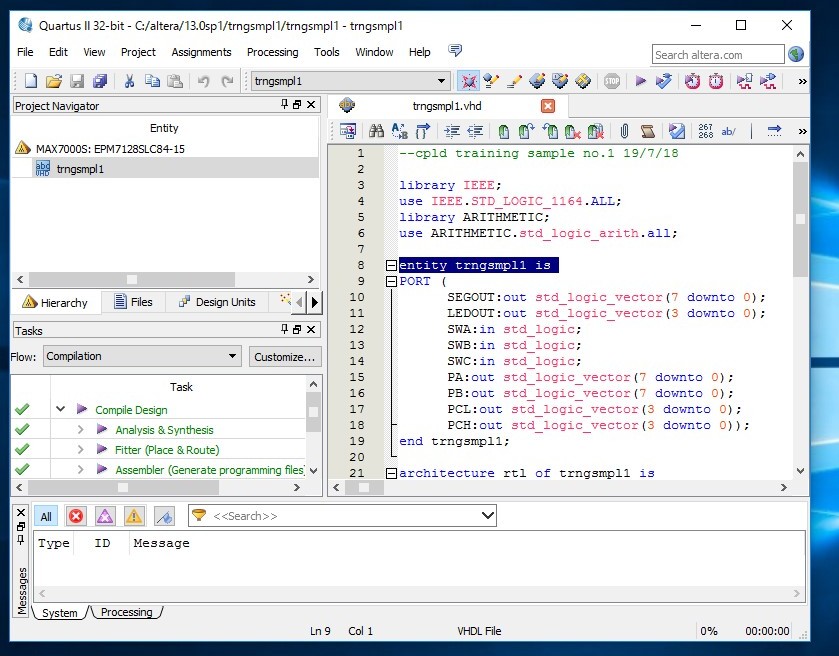Click the Project Navigator horizontal scrollbar thumb
Viewport: 839px width, 656px height.
pos(132,279)
